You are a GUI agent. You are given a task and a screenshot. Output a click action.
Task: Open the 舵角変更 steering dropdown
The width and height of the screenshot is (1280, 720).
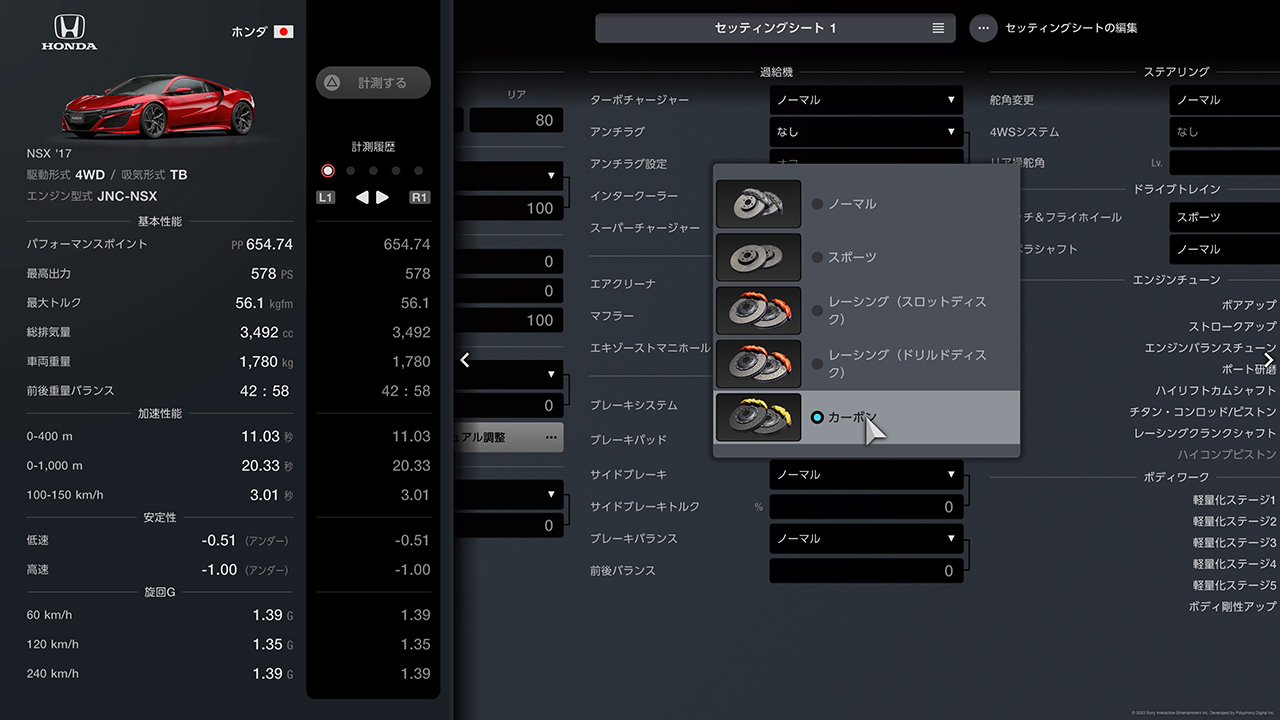click(1225, 100)
